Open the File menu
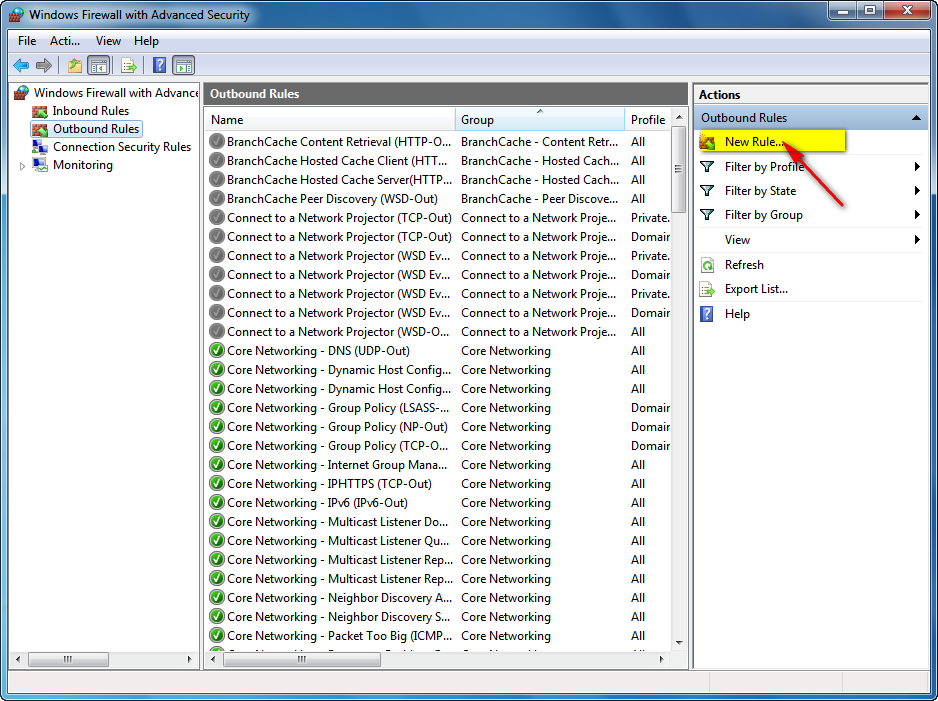The width and height of the screenshot is (938, 701). pos(27,41)
